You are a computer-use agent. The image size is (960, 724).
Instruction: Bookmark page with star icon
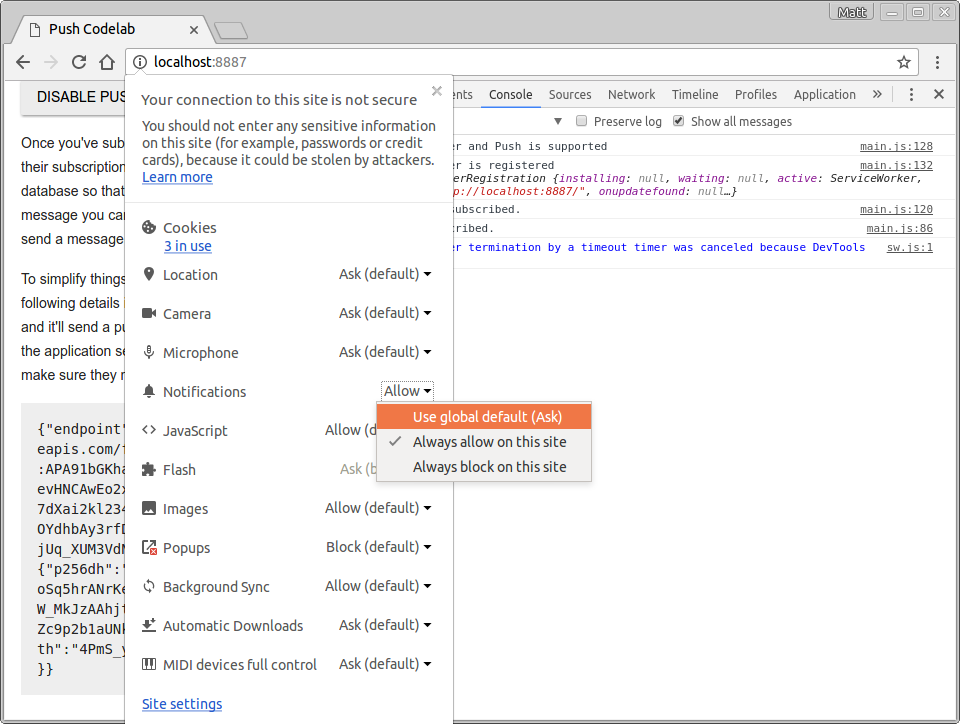(x=903, y=62)
